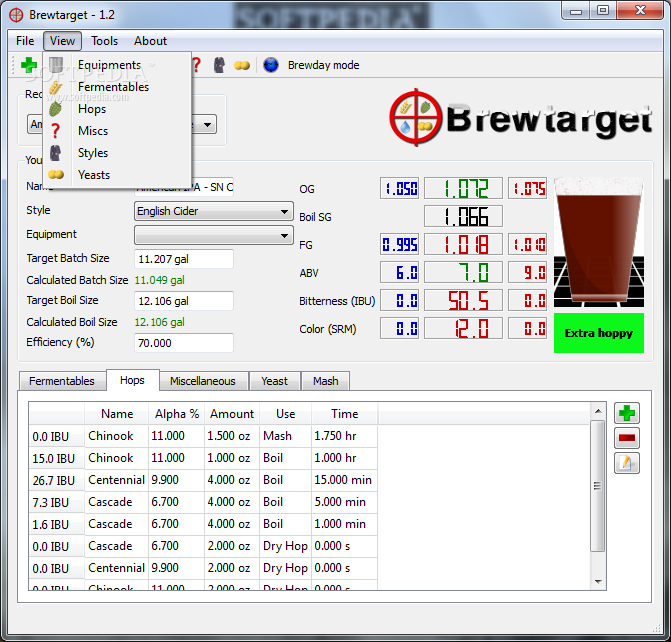Choose Hops in the View menu
The image size is (671, 642).
click(x=92, y=109)
